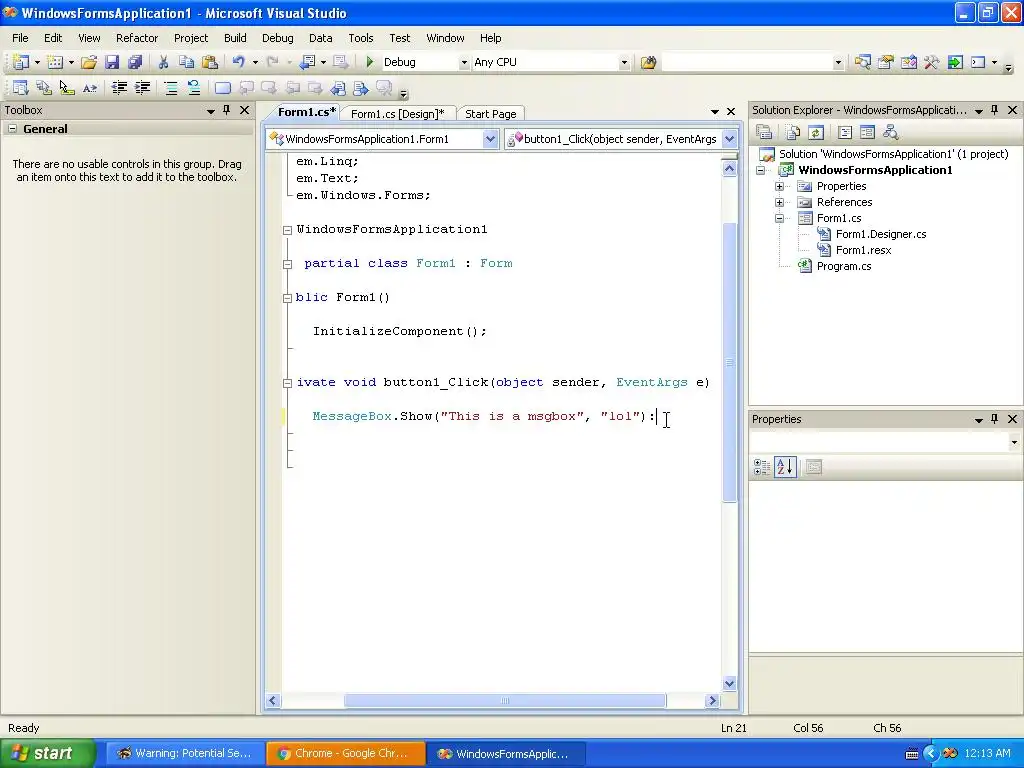
Task: Expand the References node in Solution Explorer
Action: pyautogui.click(x=779, y=202)
